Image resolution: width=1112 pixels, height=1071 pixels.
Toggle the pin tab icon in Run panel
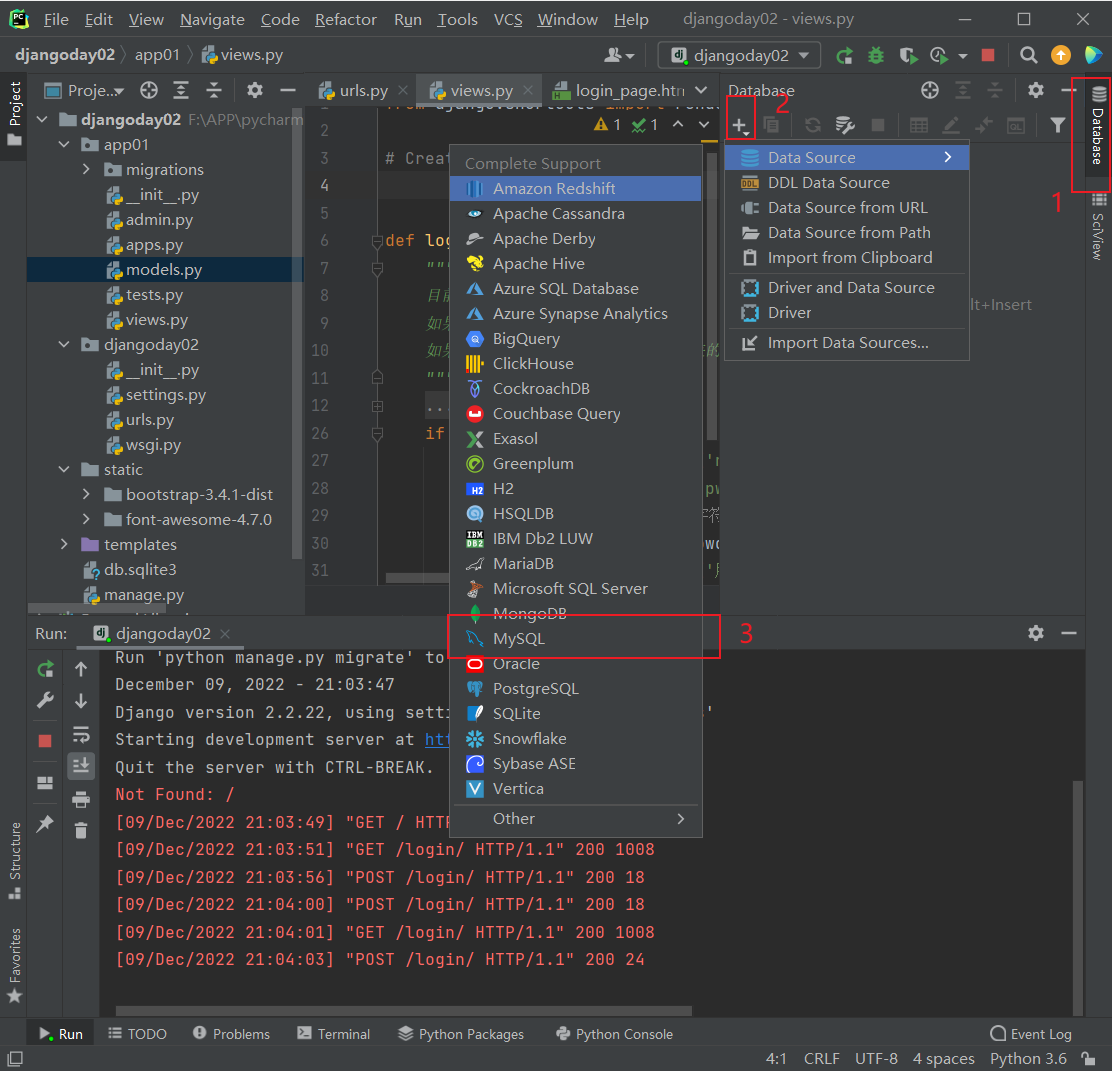click(x=45, y=824)
